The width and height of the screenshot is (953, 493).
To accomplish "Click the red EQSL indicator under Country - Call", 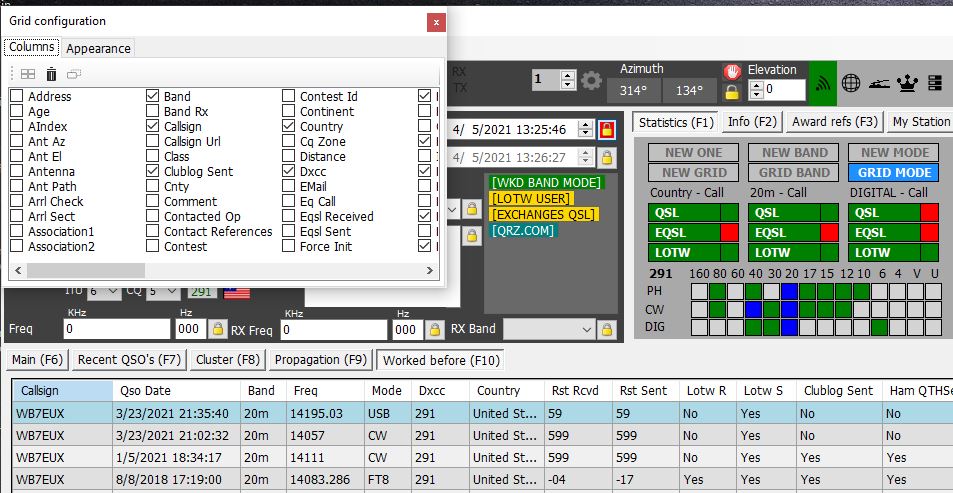I will pos(729,232).
